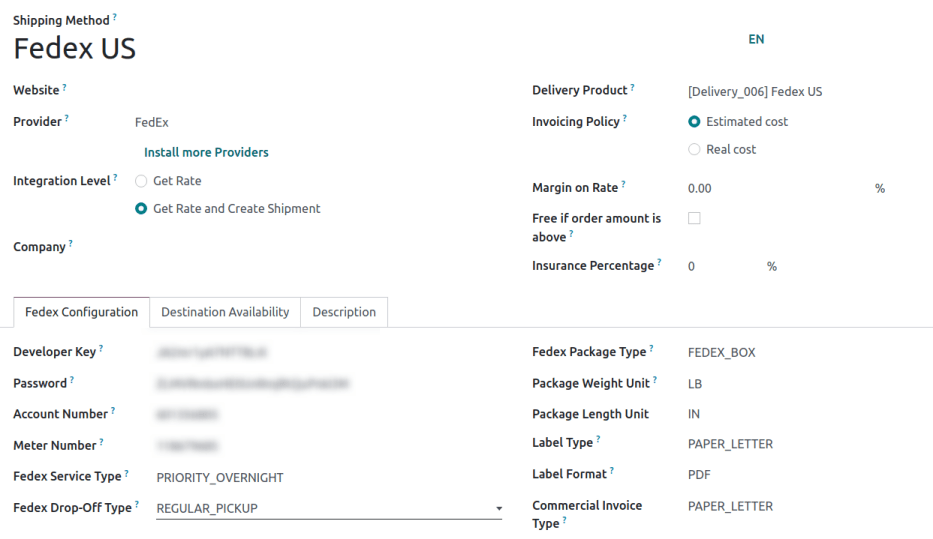Click help icon next to Provider label
Image resolution: width=933 pixels, height=539 pixels.
tap(66, 118)
